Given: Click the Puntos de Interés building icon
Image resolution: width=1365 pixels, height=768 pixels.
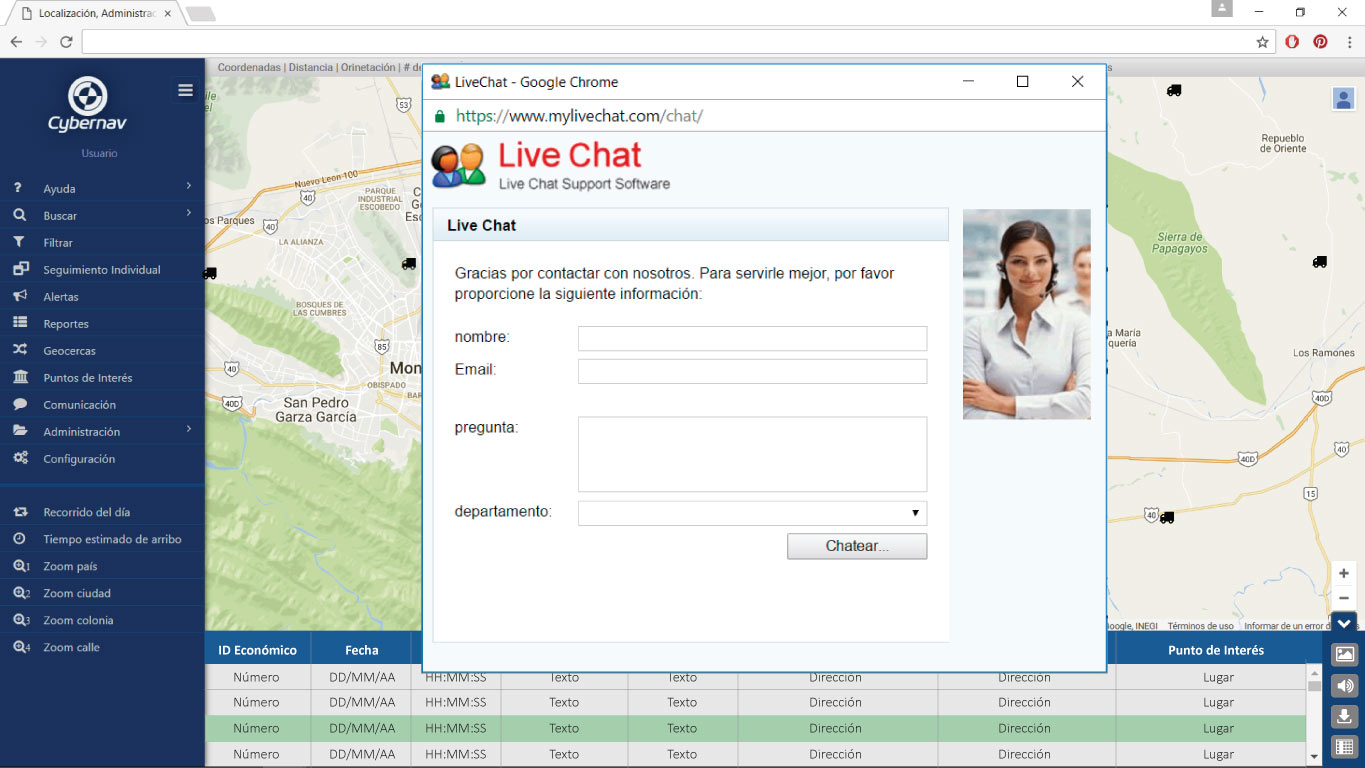Looking at the screenshot, I should coord(20,377).
